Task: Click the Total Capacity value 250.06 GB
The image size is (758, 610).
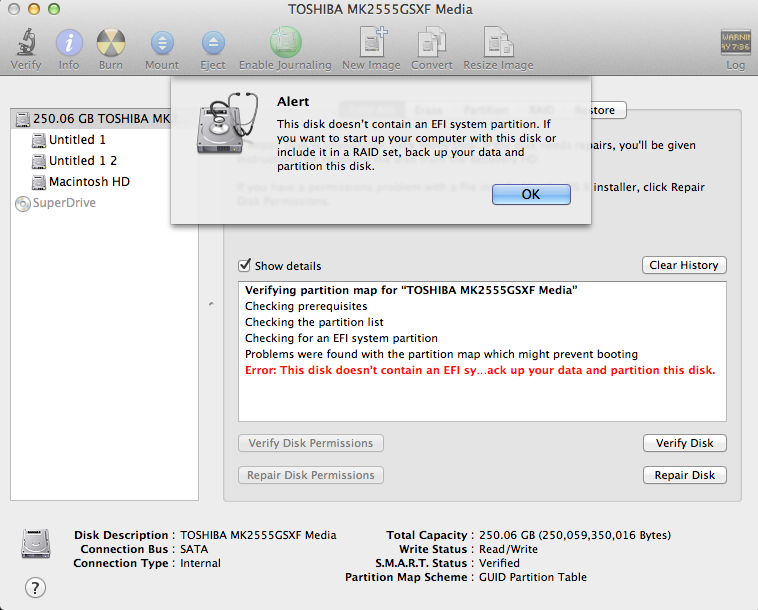Action: (575, 535)
